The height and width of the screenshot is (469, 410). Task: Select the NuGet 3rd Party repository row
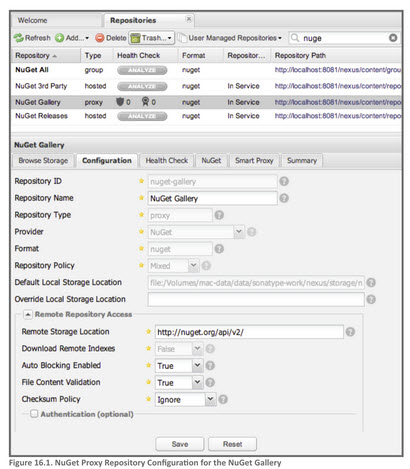click(206, 86)
